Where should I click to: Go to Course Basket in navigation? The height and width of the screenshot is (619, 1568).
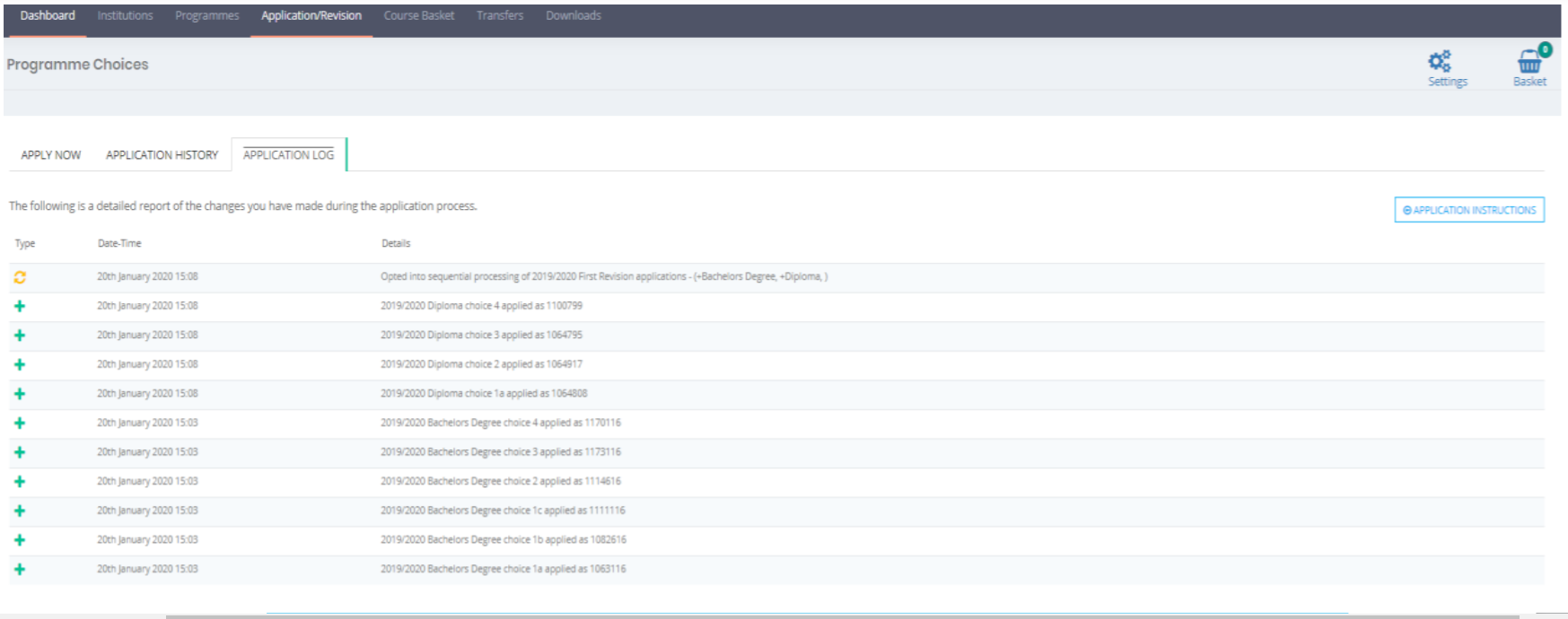418,16
